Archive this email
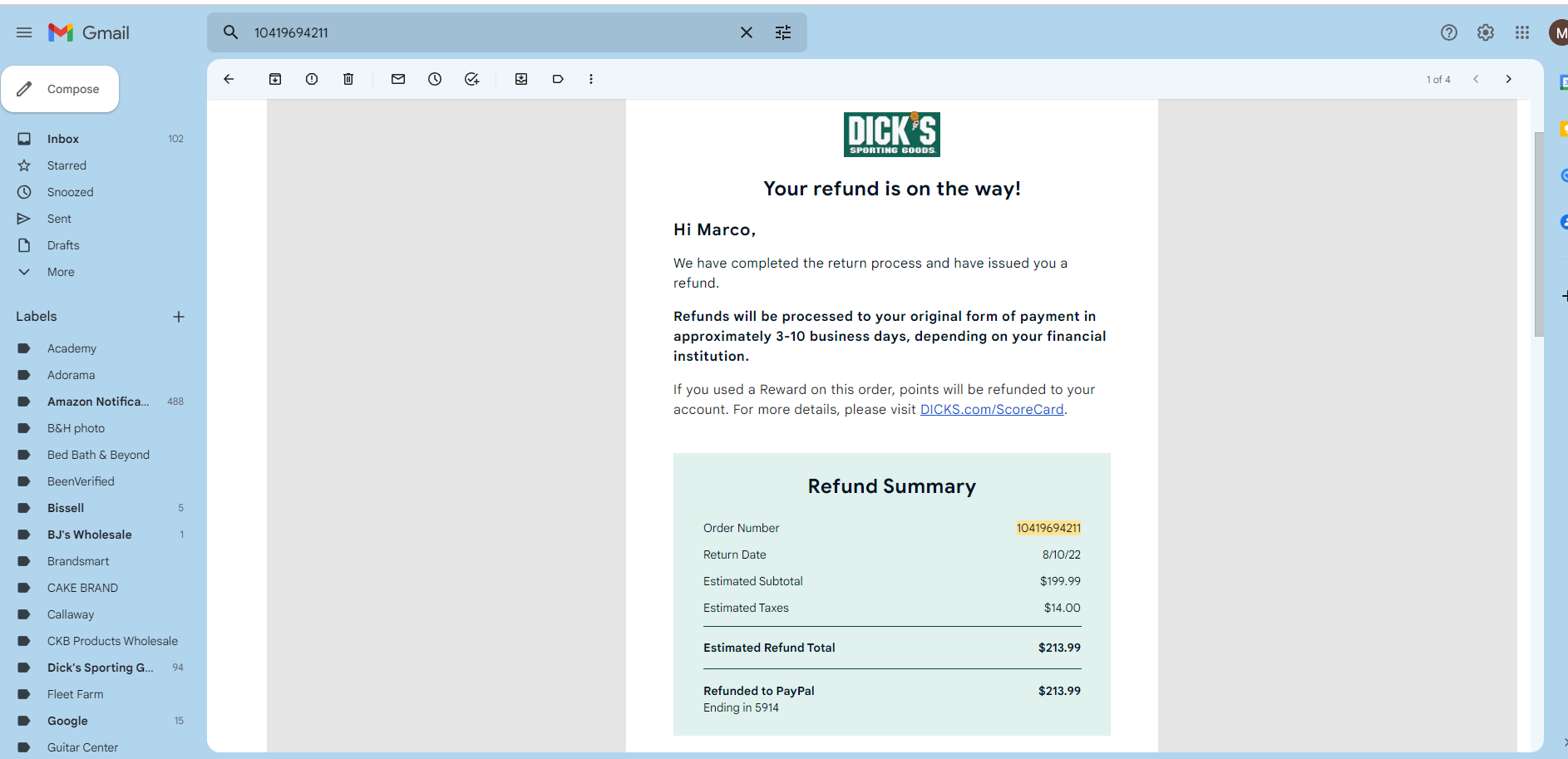1568x759 pixels. [275, 79]
